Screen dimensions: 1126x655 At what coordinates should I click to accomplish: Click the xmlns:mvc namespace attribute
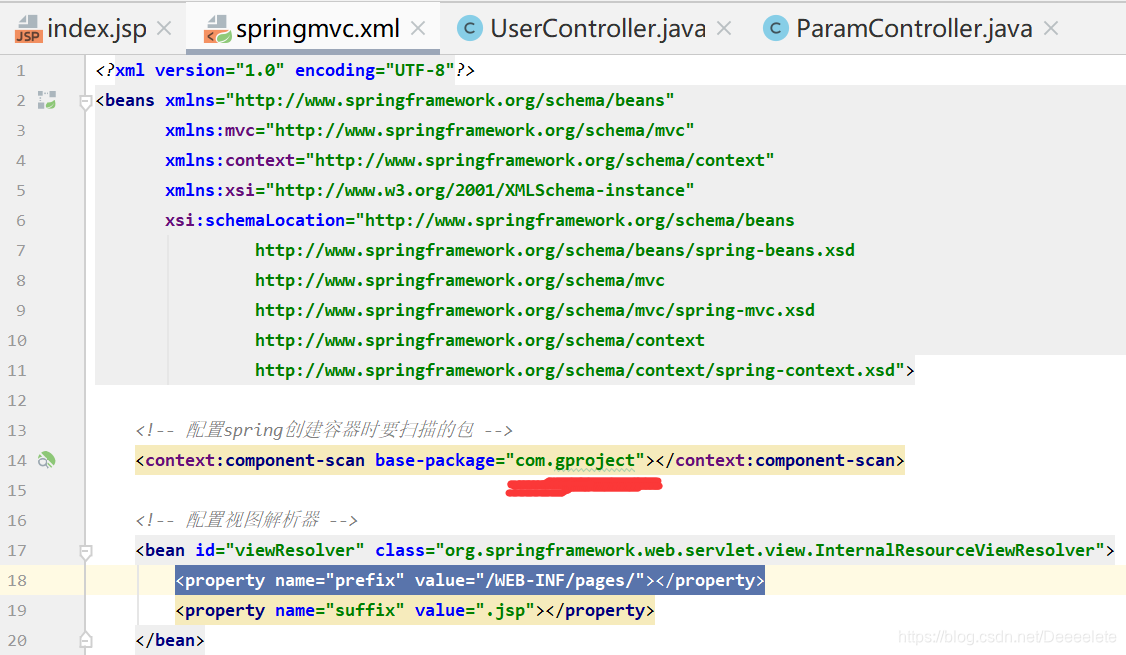point(429,130)
